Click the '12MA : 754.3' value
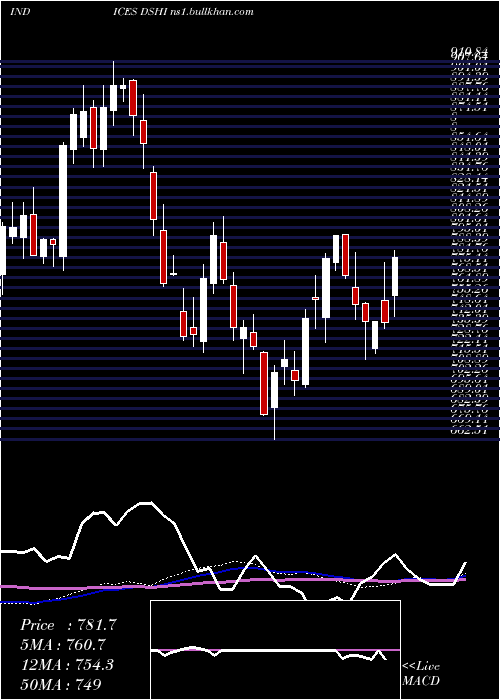This screenshot has height=700, width=500. pyautogui.click(x=67, y=665)
